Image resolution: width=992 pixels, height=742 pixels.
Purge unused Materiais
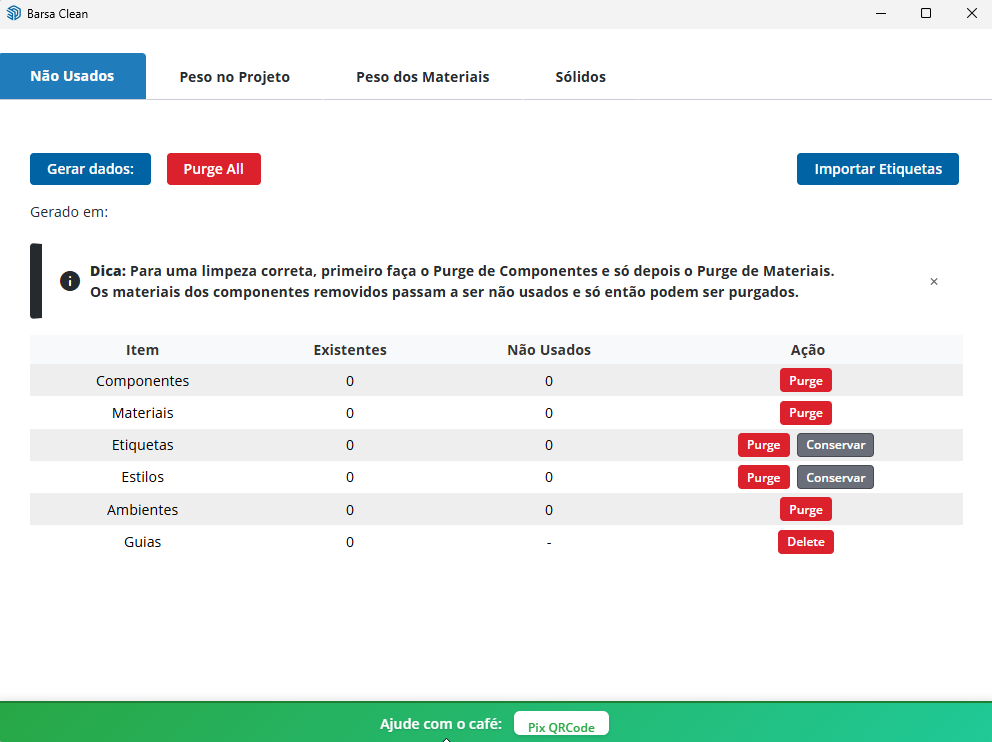[x=805, y=413]
